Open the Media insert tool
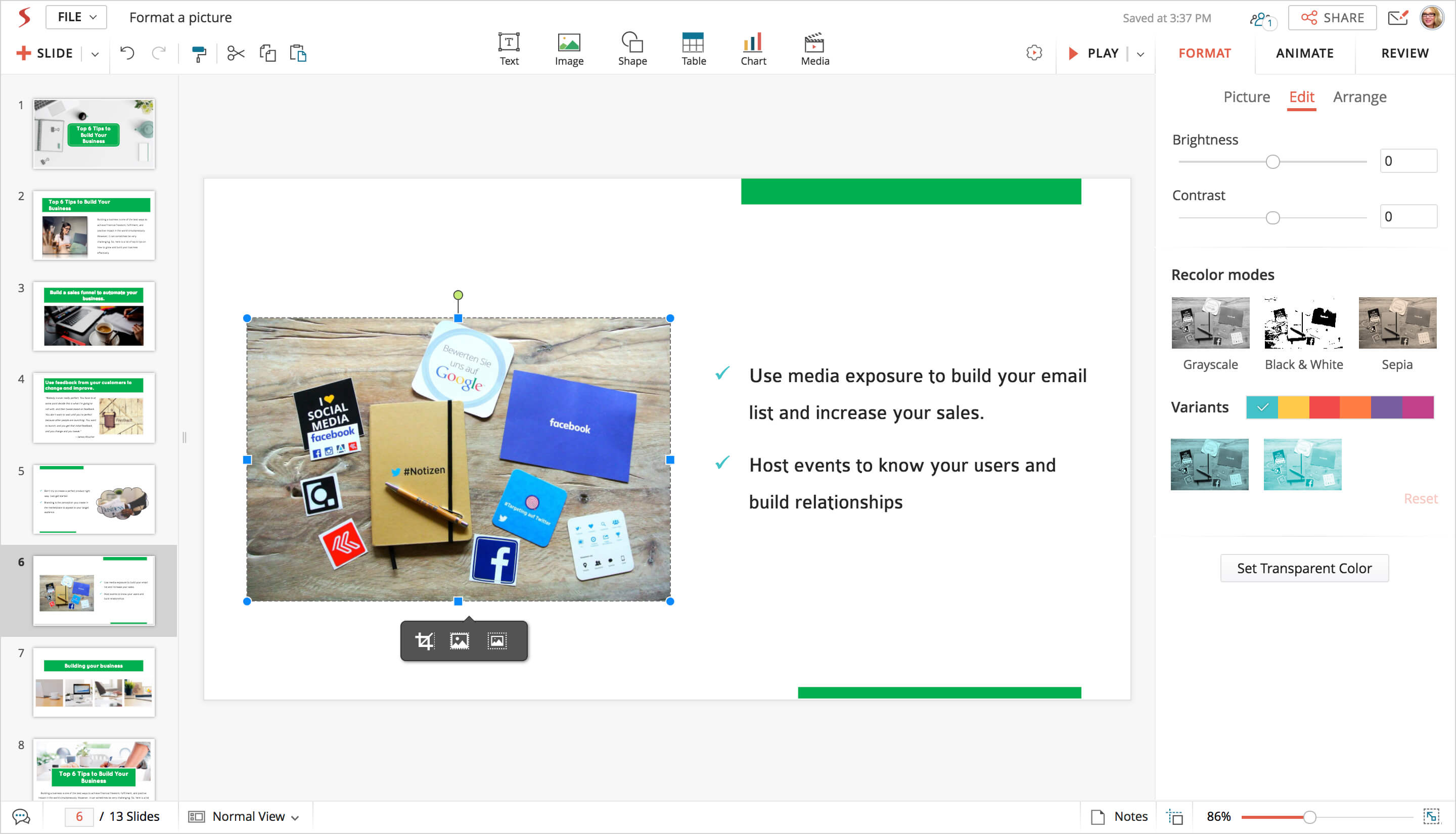Screen dimensions: 1456x834 click(814, 49)
